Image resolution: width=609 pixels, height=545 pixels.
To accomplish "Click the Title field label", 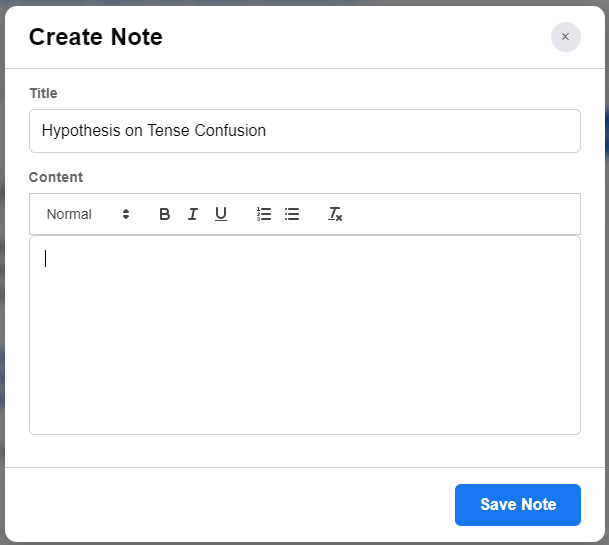I will (43, 93).
